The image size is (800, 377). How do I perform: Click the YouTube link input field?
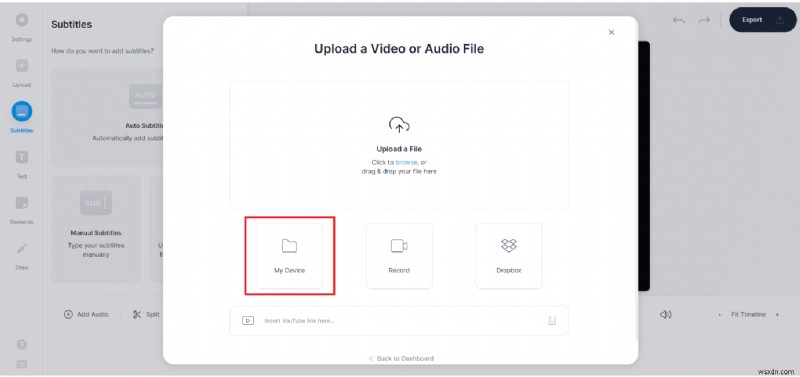click(x=399, y=321)
